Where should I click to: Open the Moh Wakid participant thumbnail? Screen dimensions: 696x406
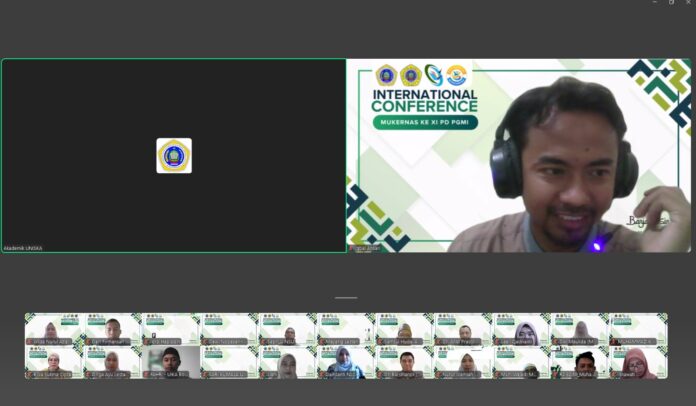click(521, 363)
